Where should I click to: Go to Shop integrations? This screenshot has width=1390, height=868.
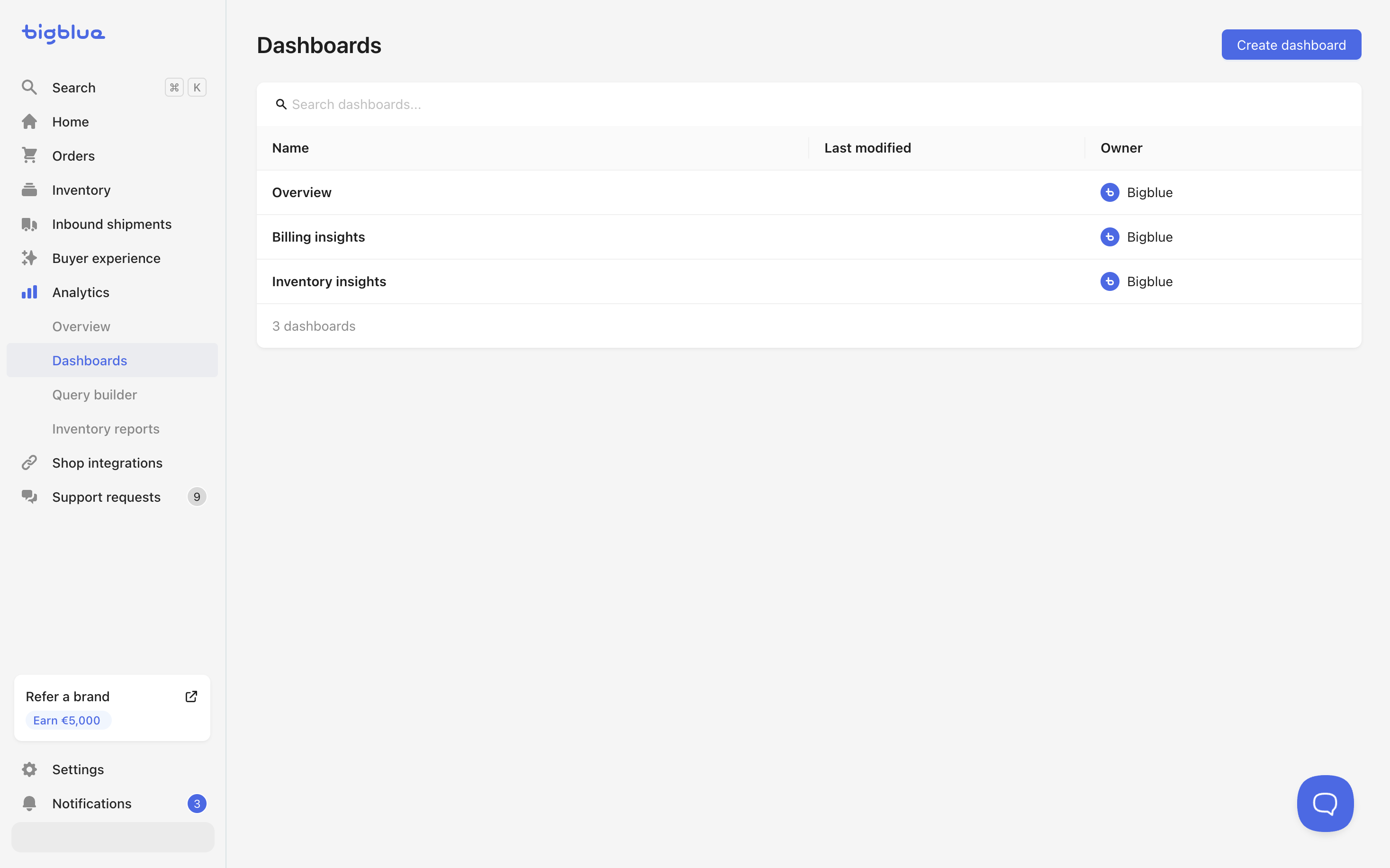pyautogui.click(x=112, y=463)
